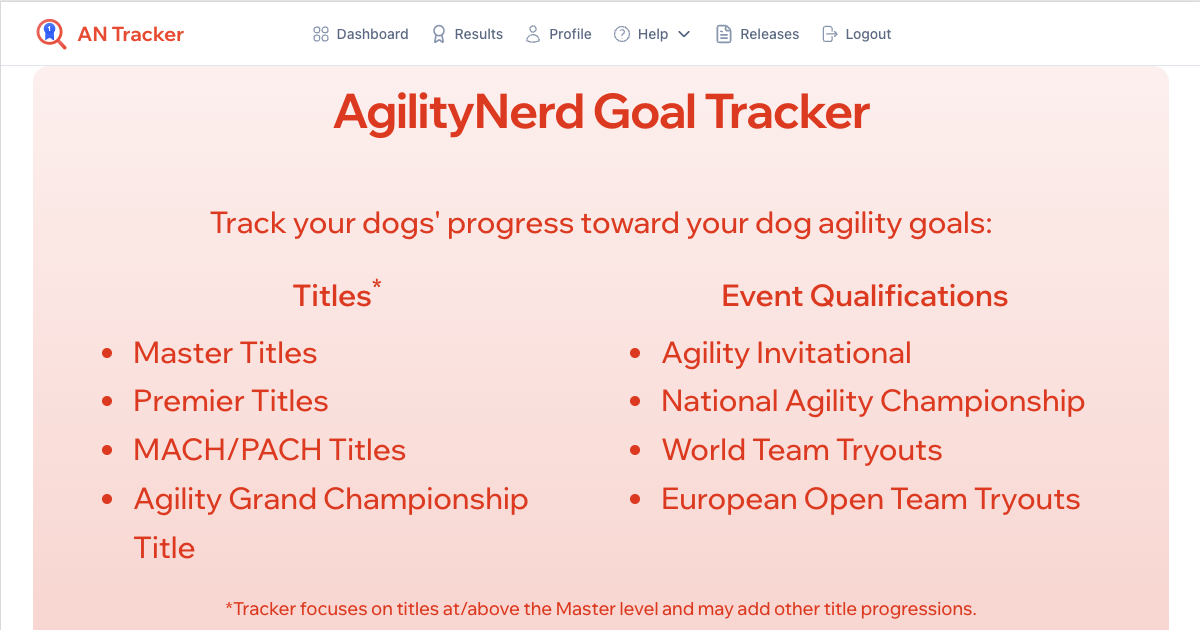Image resolution: width=1200 pixels, height=630 pixels.
Task: Open the Help dropdown chevron
Action: (x=686, y=33)
